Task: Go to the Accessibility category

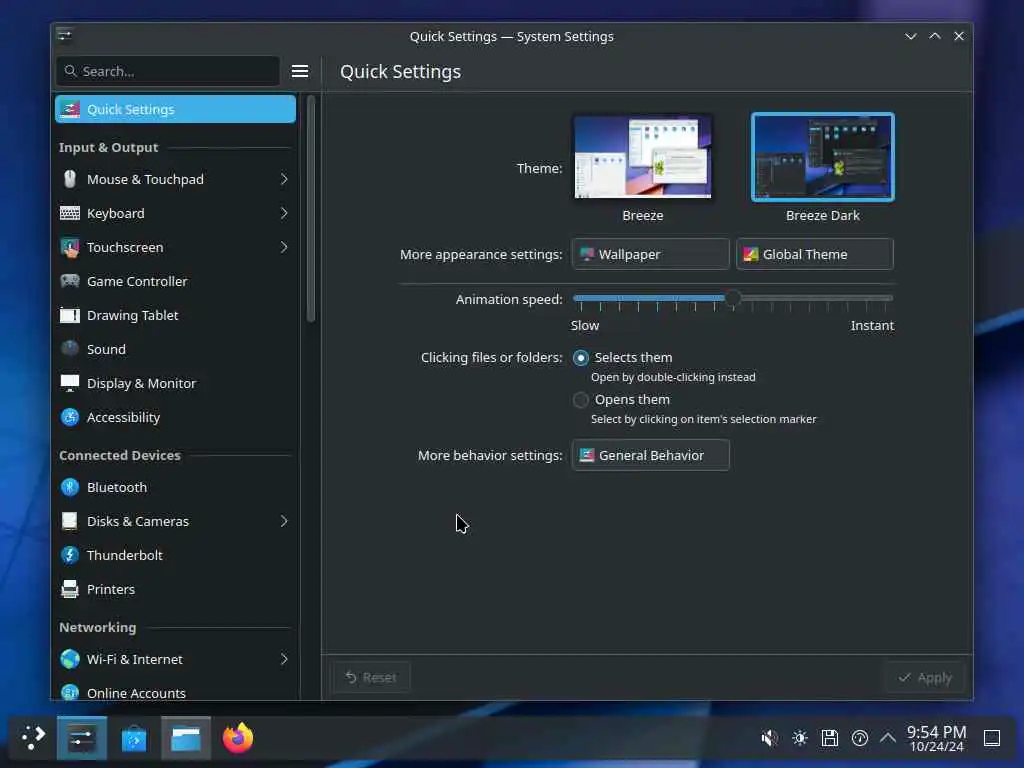Action: (175, 417)
